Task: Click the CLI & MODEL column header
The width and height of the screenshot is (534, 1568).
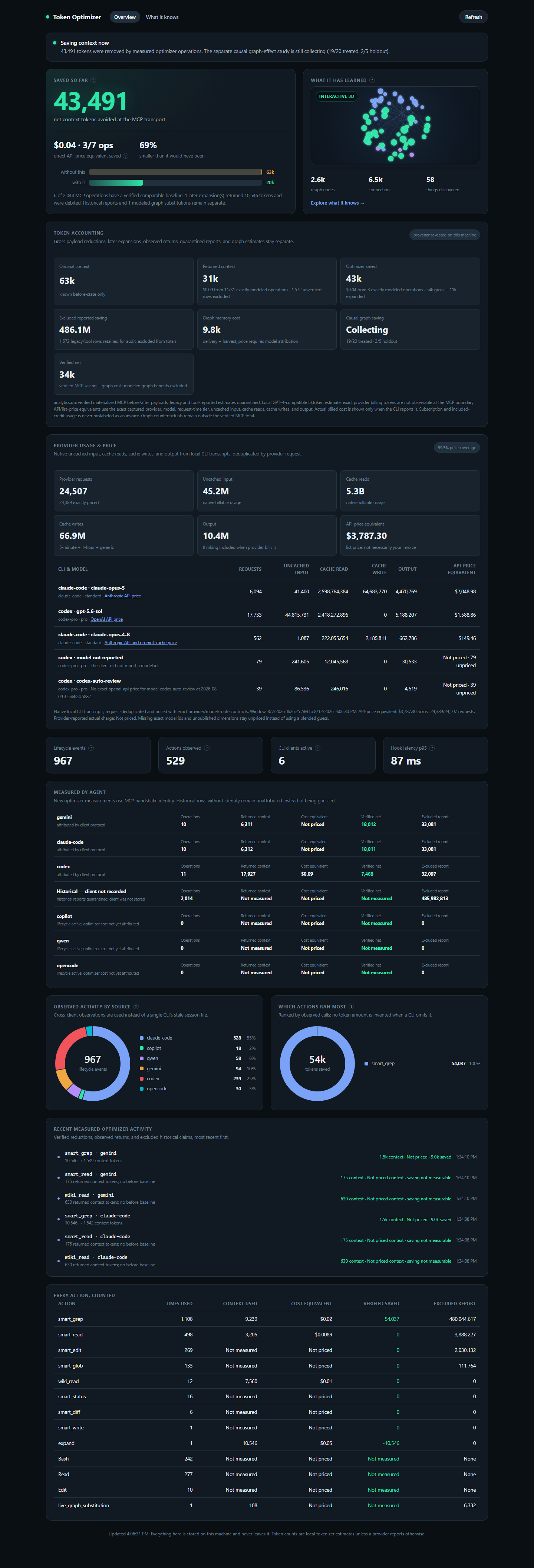Action: [72, 569]
